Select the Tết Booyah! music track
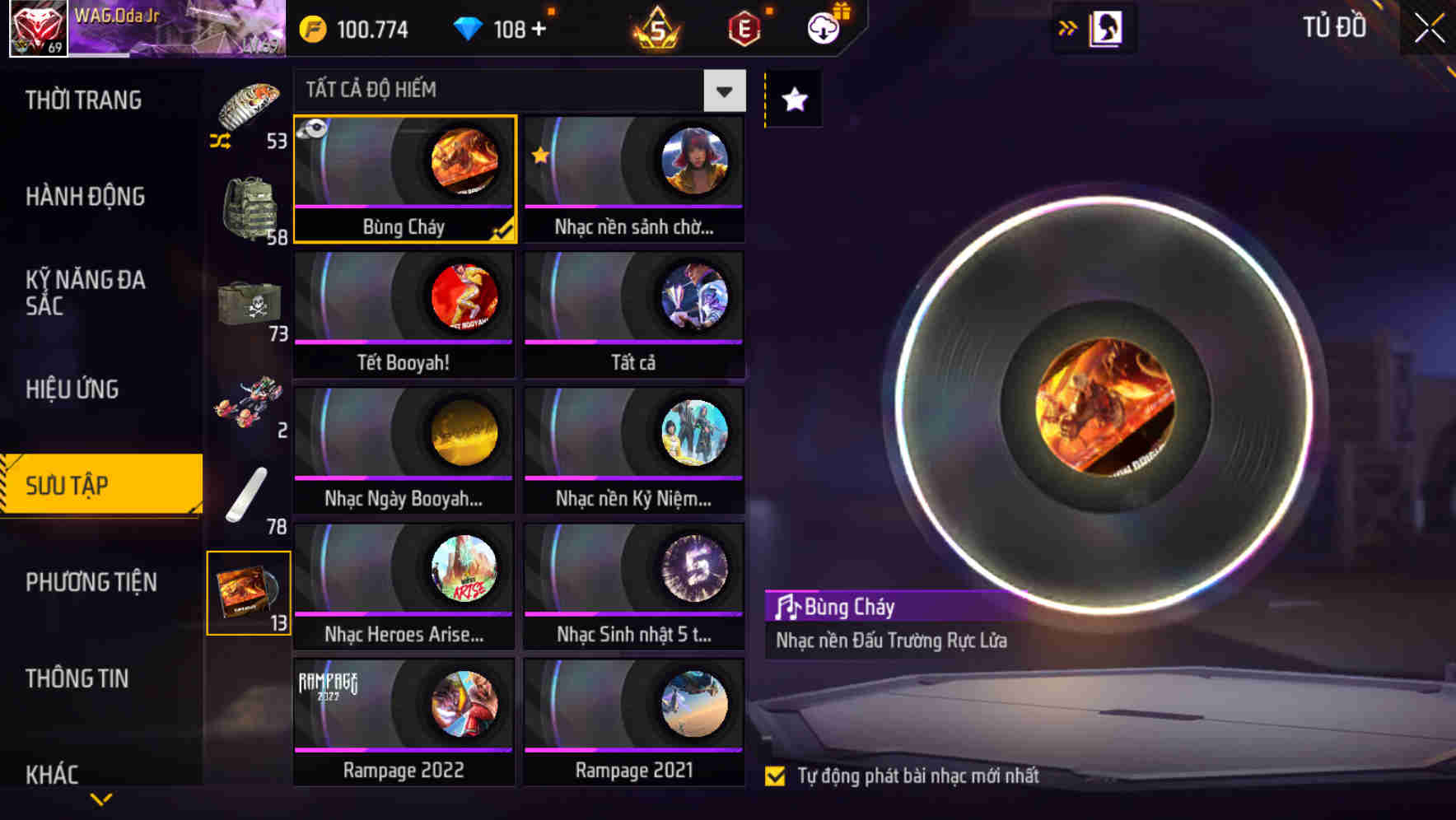The width and height of the screenshot is (1456, 820). click(x=404, y=314)
